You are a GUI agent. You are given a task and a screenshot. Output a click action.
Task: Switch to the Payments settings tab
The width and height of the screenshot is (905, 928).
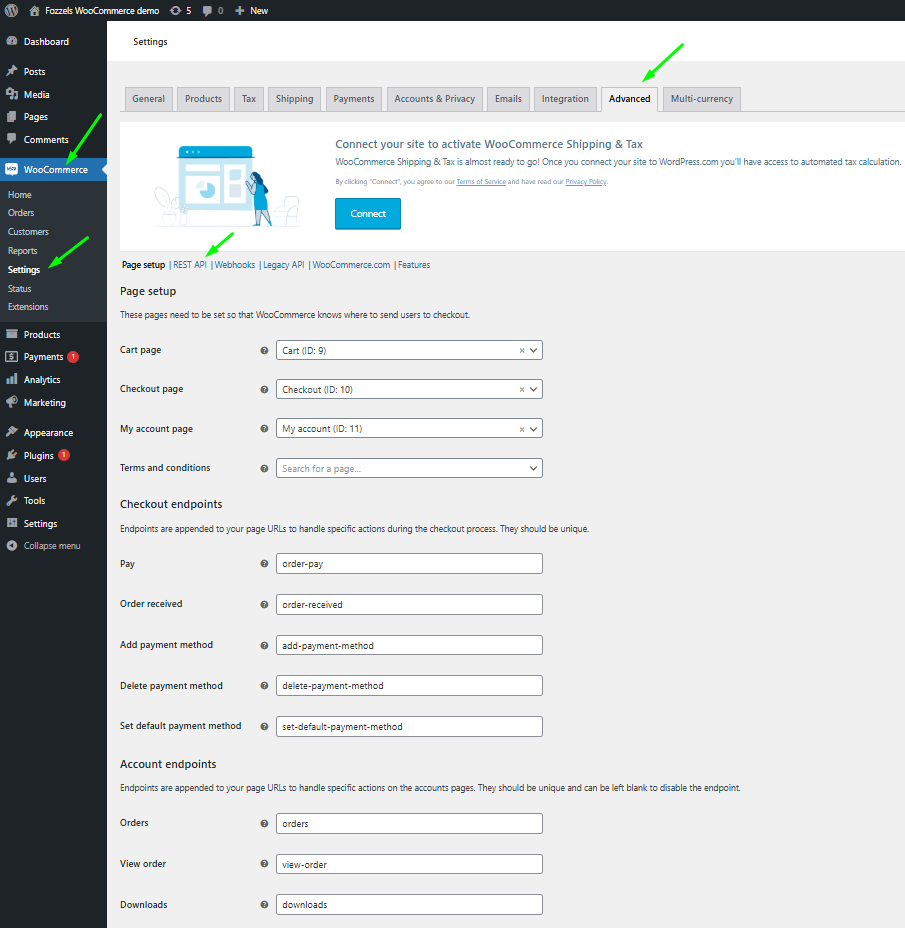coord(353,99)
